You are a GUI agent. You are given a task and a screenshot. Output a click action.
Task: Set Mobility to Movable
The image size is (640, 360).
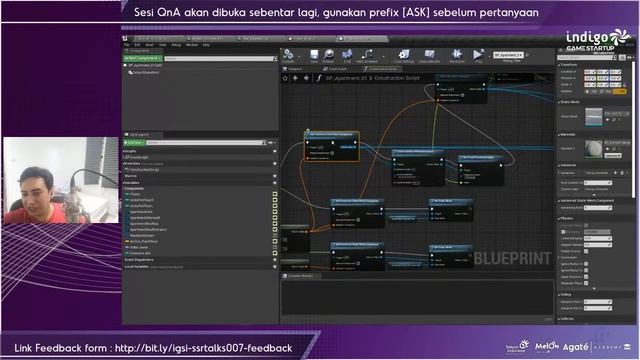click(x=619, y=91)
